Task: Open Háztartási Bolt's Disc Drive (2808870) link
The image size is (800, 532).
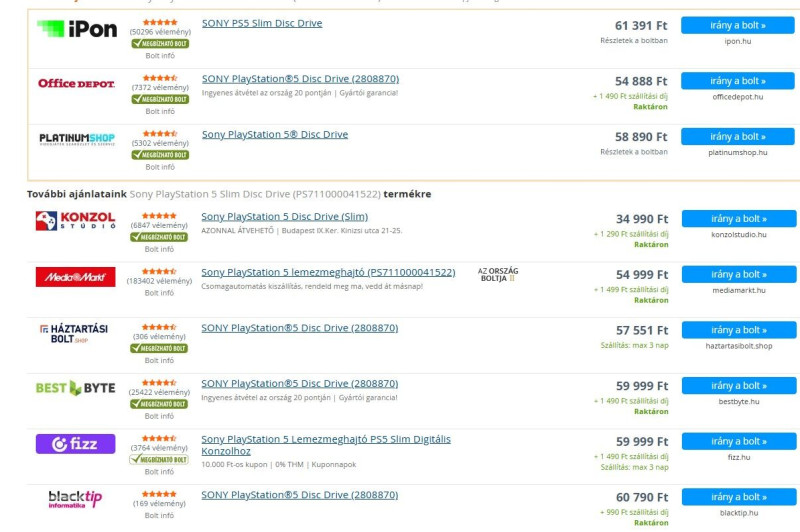Action: coord(299,327)
